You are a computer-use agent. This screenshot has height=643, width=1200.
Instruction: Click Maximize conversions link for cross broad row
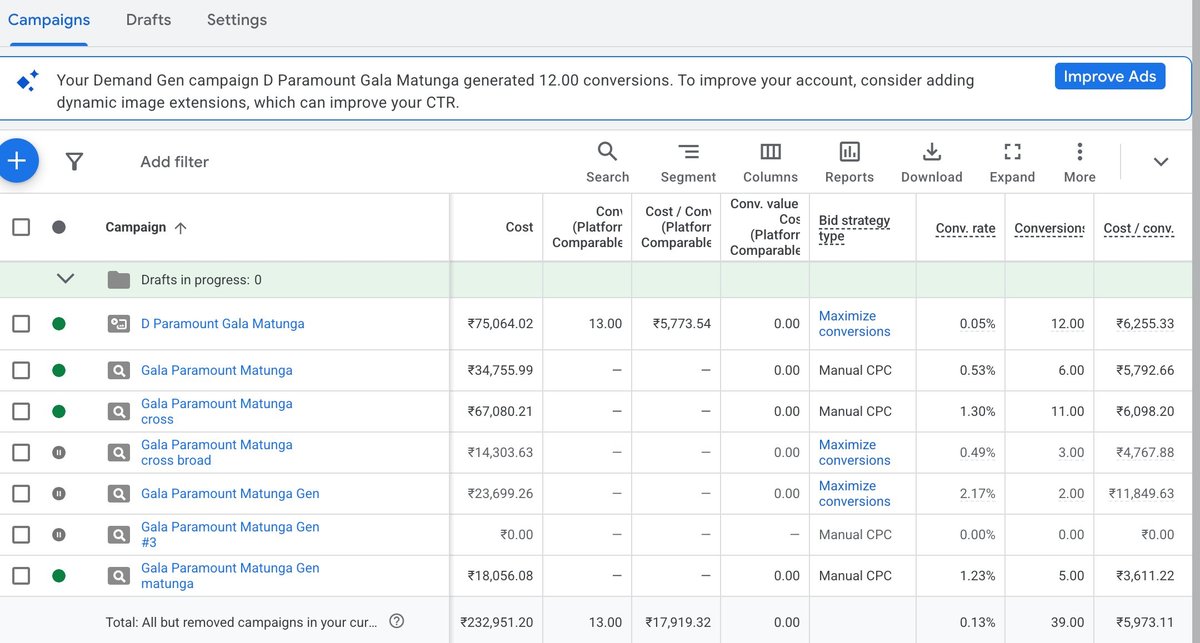[854, 452]
